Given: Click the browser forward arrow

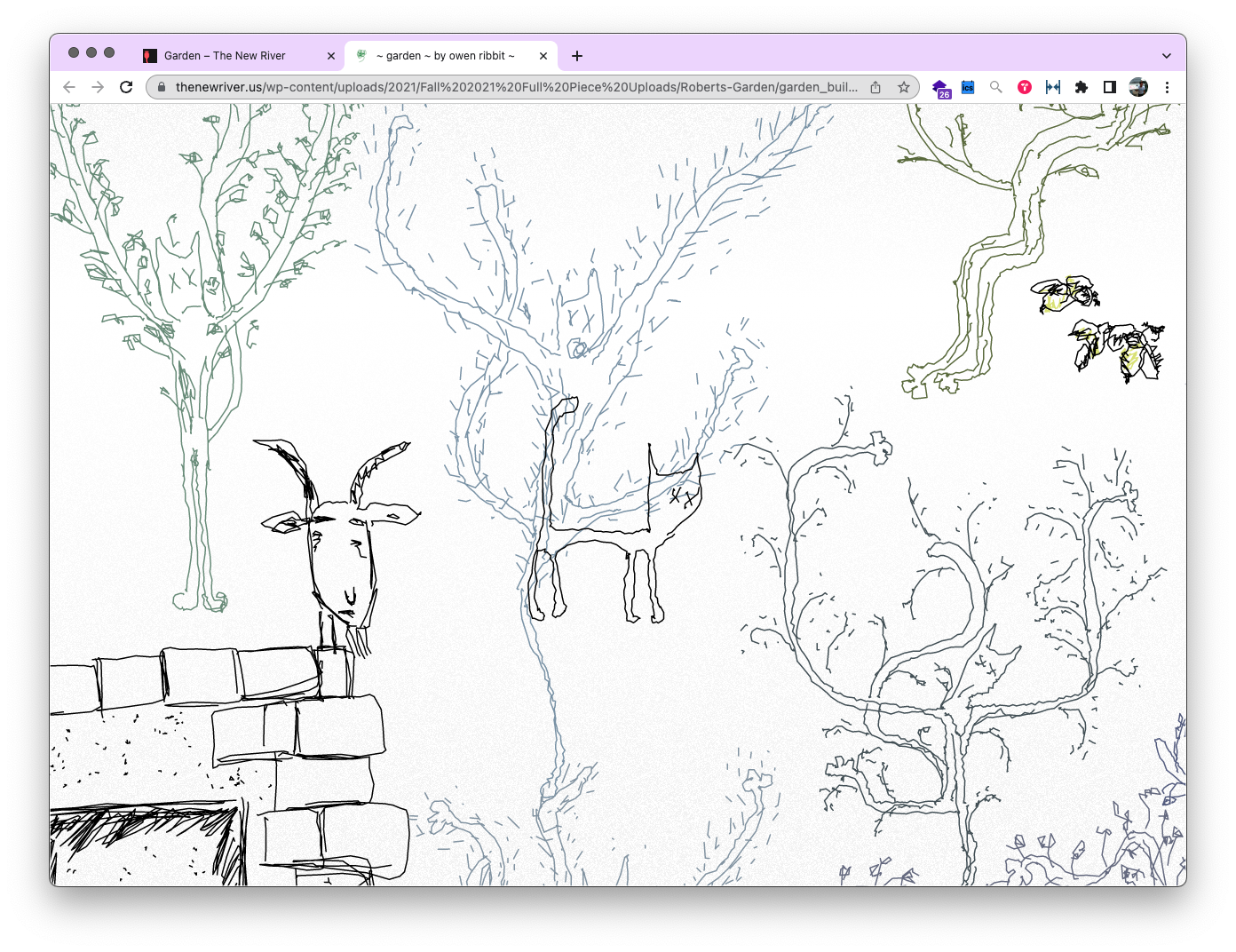Looking at the screenshot, I should coord(98,87).
